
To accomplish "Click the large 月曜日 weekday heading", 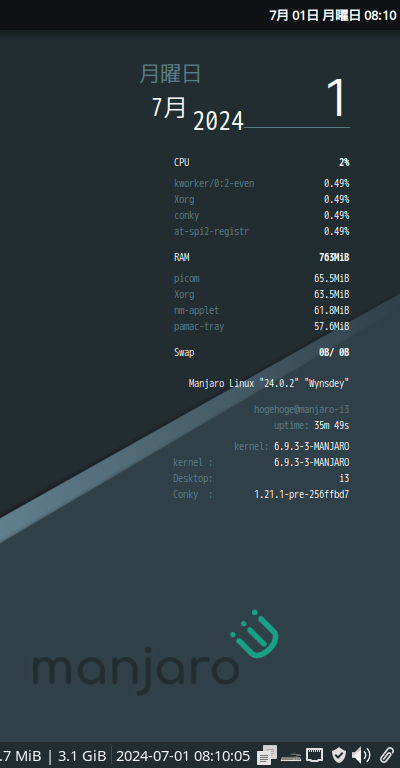I will click(170, 74).
